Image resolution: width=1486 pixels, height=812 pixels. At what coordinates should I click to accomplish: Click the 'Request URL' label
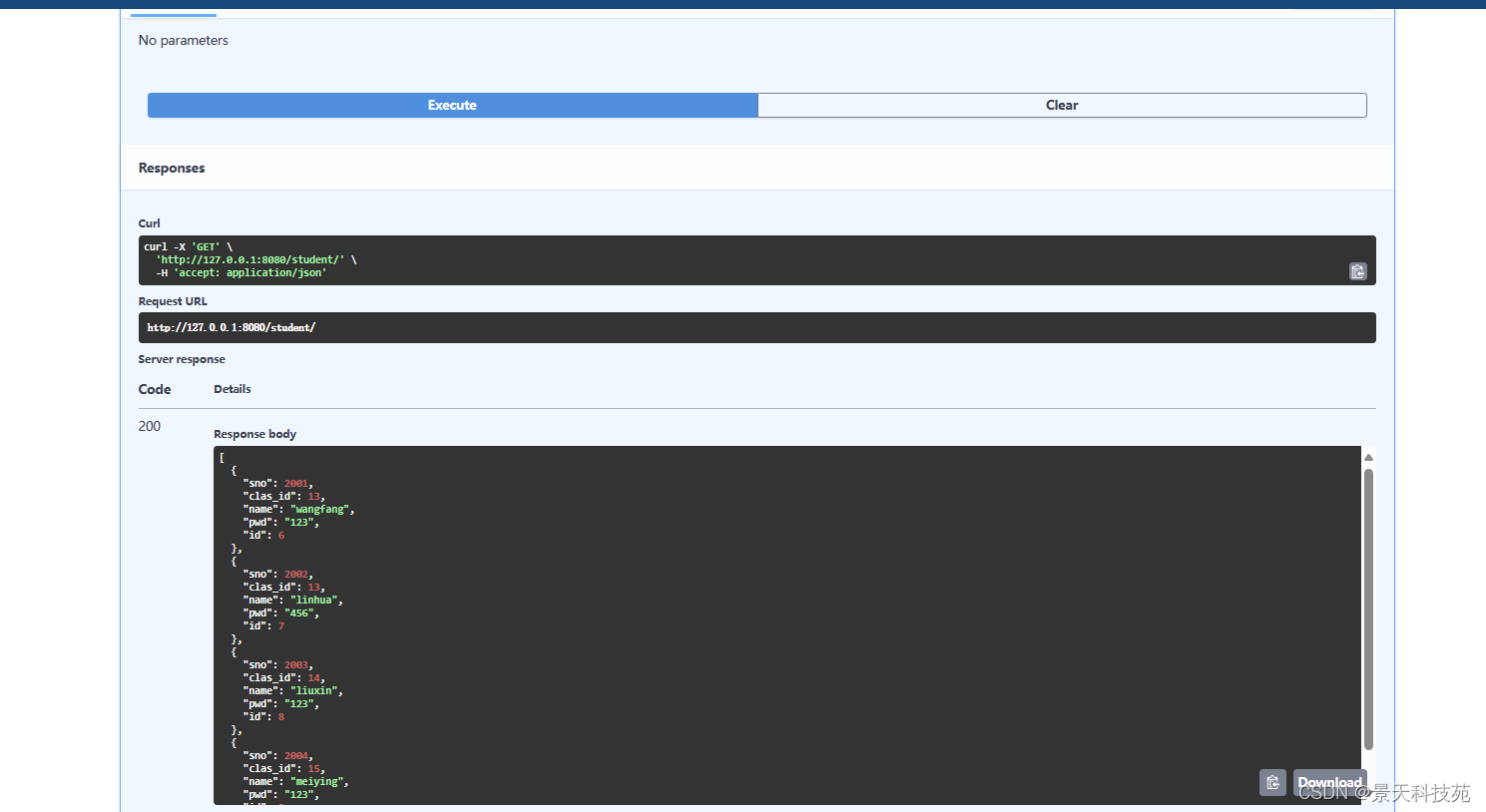(x=173, y=301)
